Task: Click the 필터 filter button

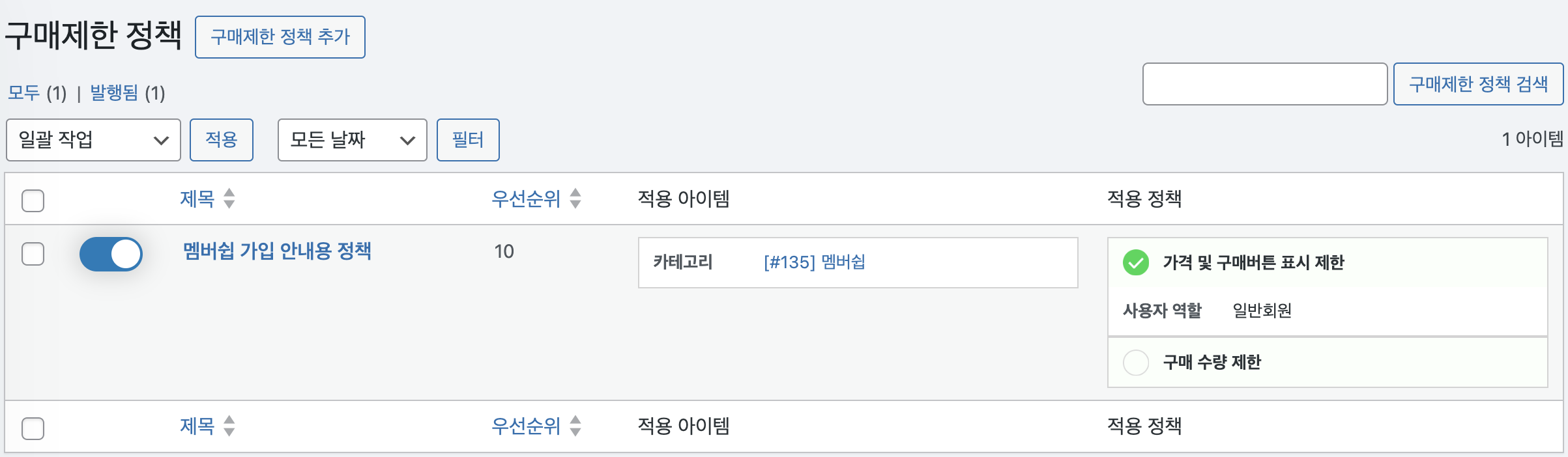Action: (x=467, y=140)
